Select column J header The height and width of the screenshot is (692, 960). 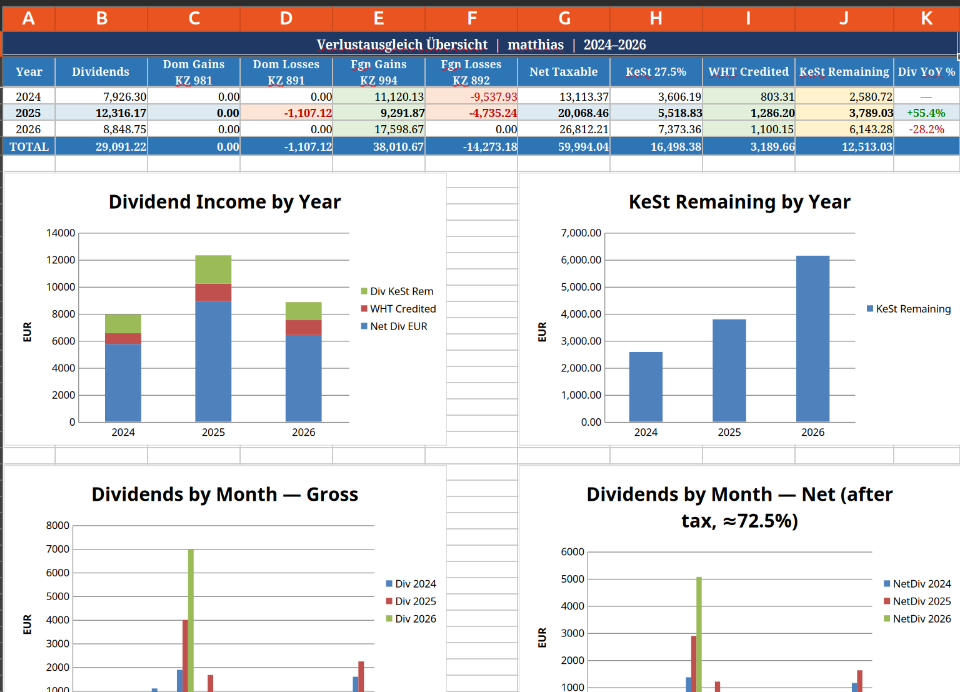844,18
